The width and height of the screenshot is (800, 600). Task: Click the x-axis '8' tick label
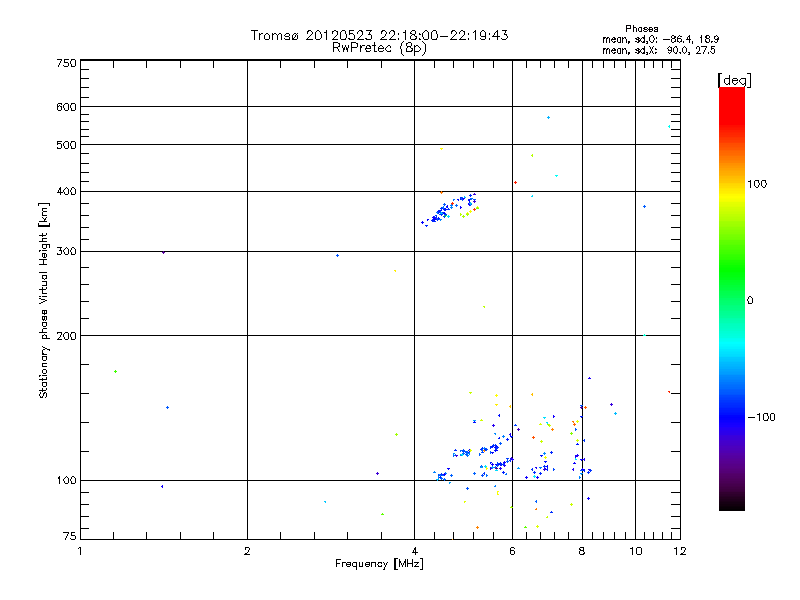point(582,551)
